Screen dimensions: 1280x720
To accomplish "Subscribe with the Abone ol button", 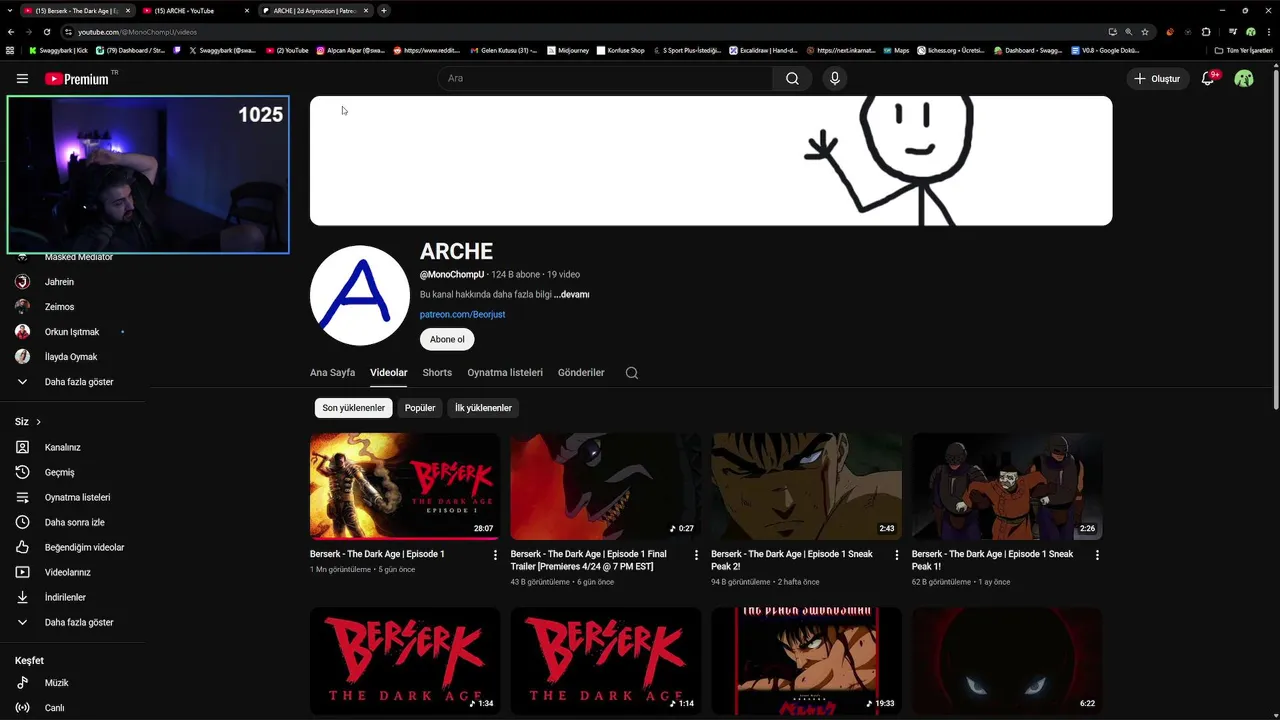I will pos(447,339).
